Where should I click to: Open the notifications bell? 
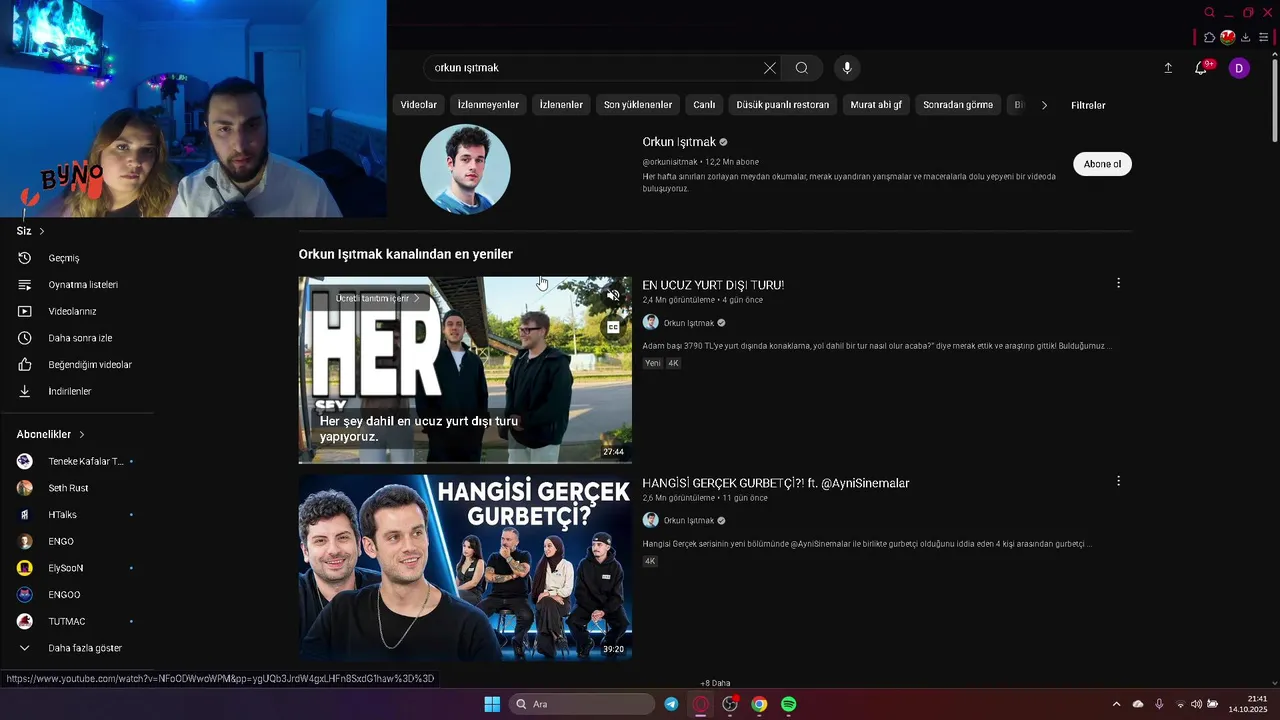(1201, 68)
